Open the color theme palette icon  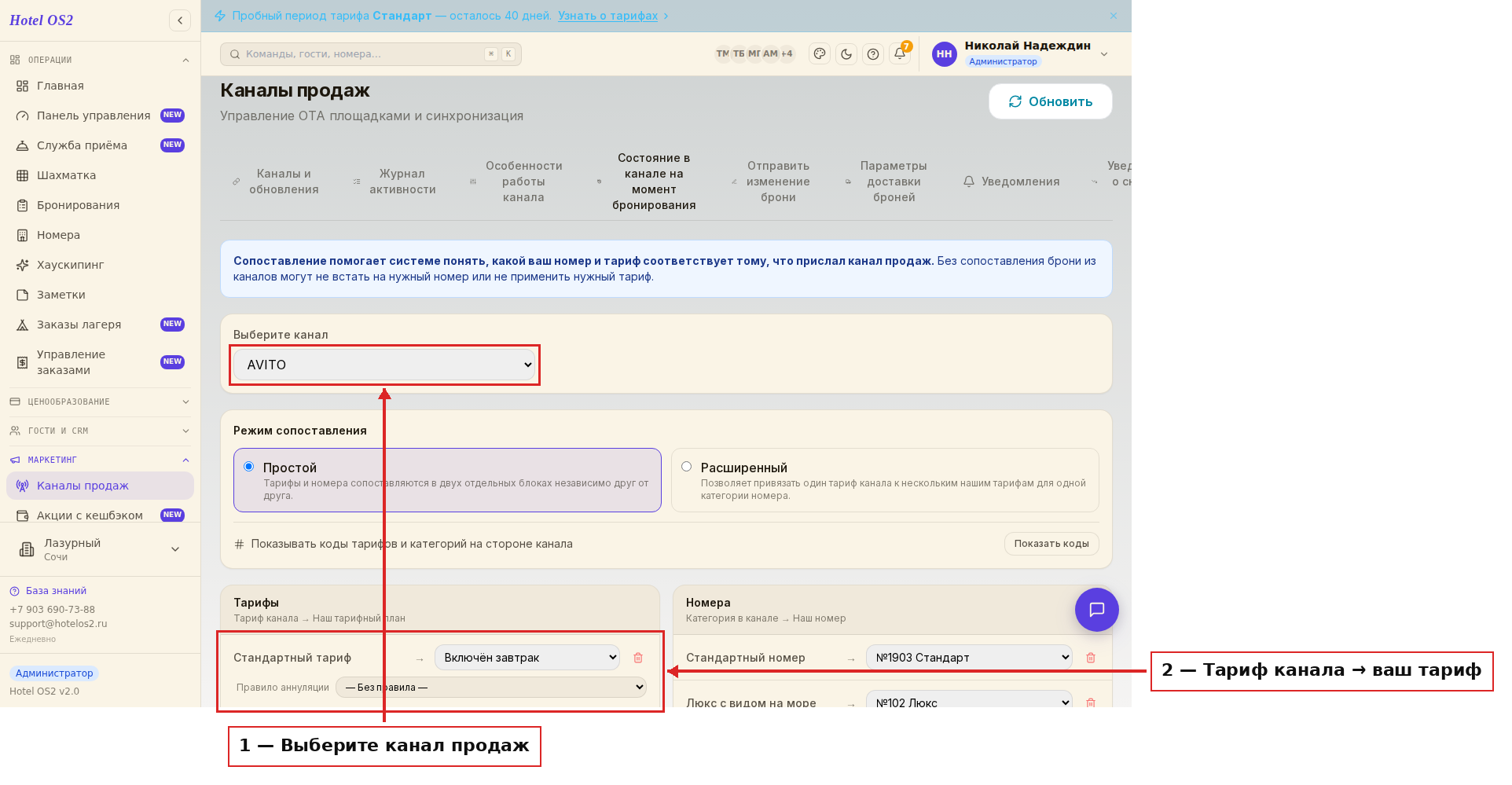pos(820,54)
